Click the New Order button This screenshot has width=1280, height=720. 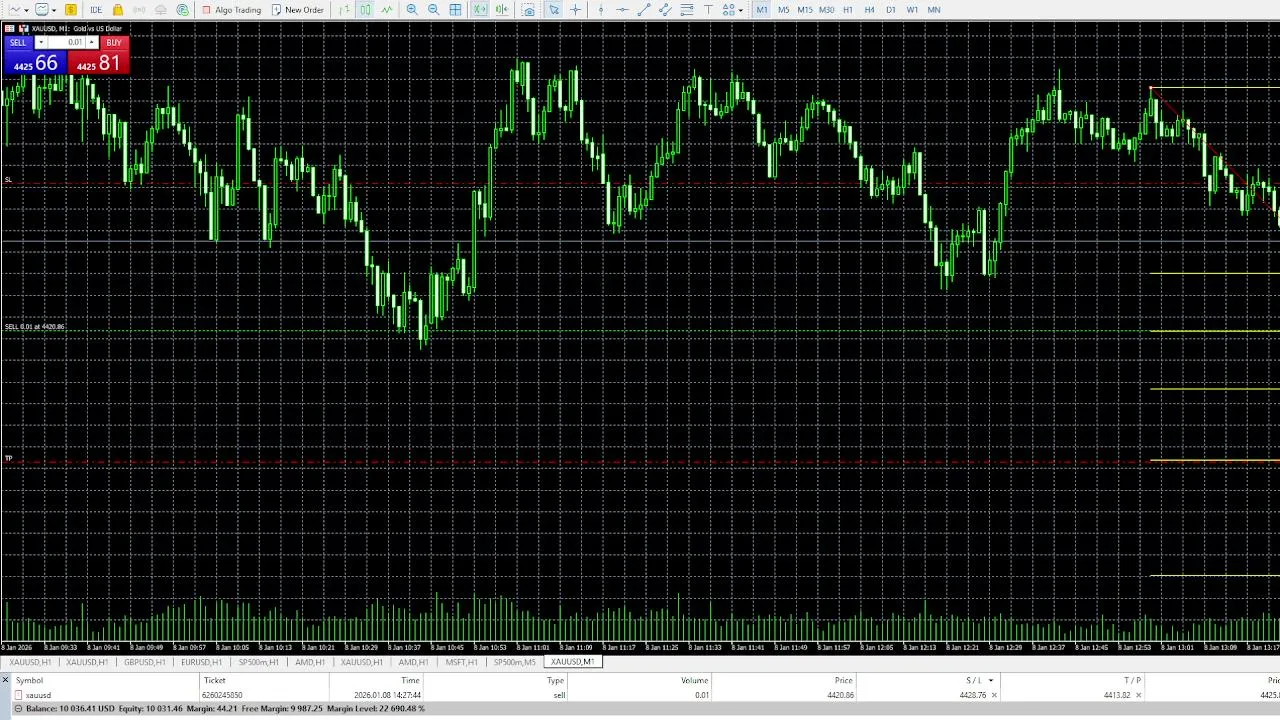click(298, 10)
